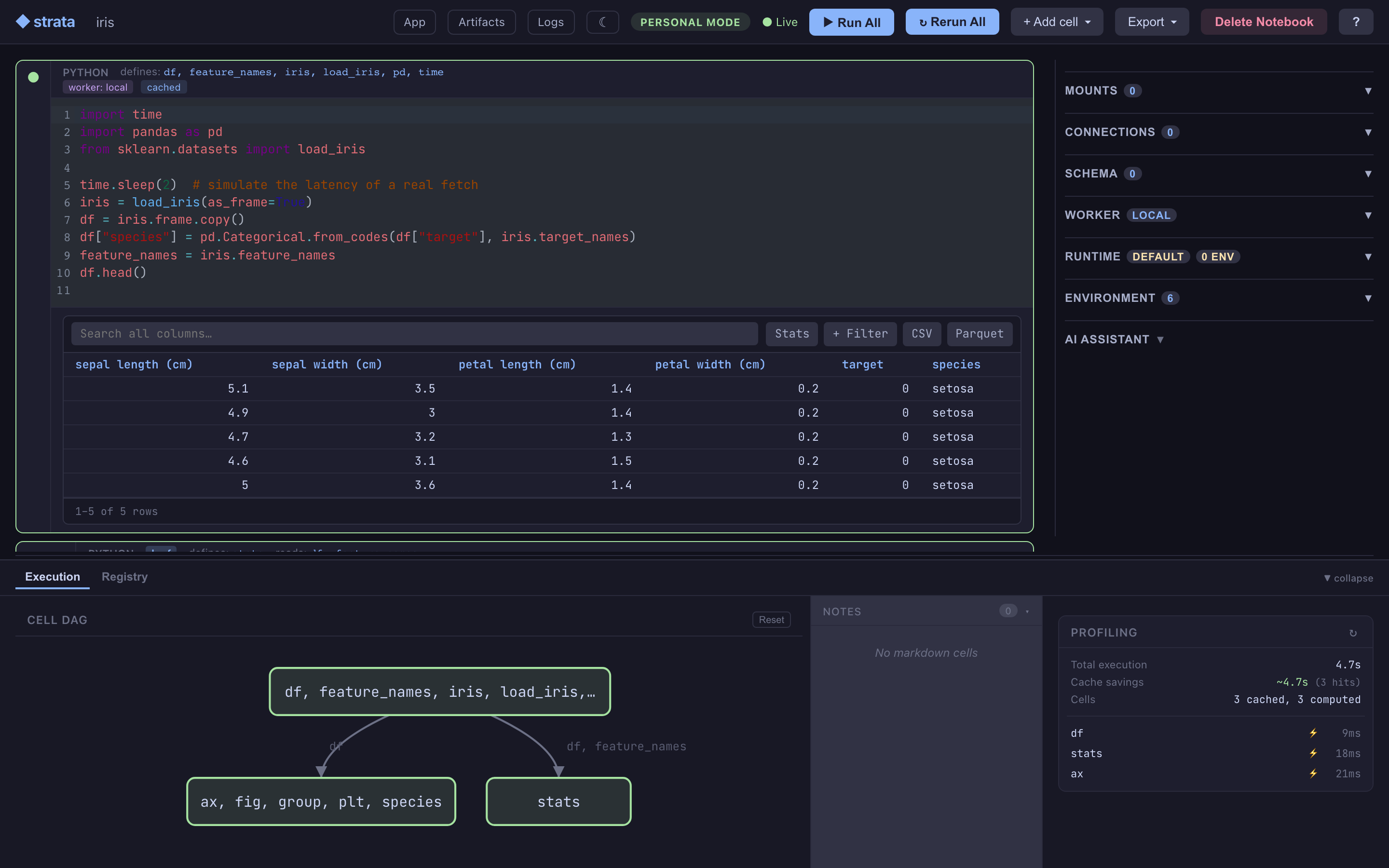
Task: Download table as CSV
Action: coord(922,334)
